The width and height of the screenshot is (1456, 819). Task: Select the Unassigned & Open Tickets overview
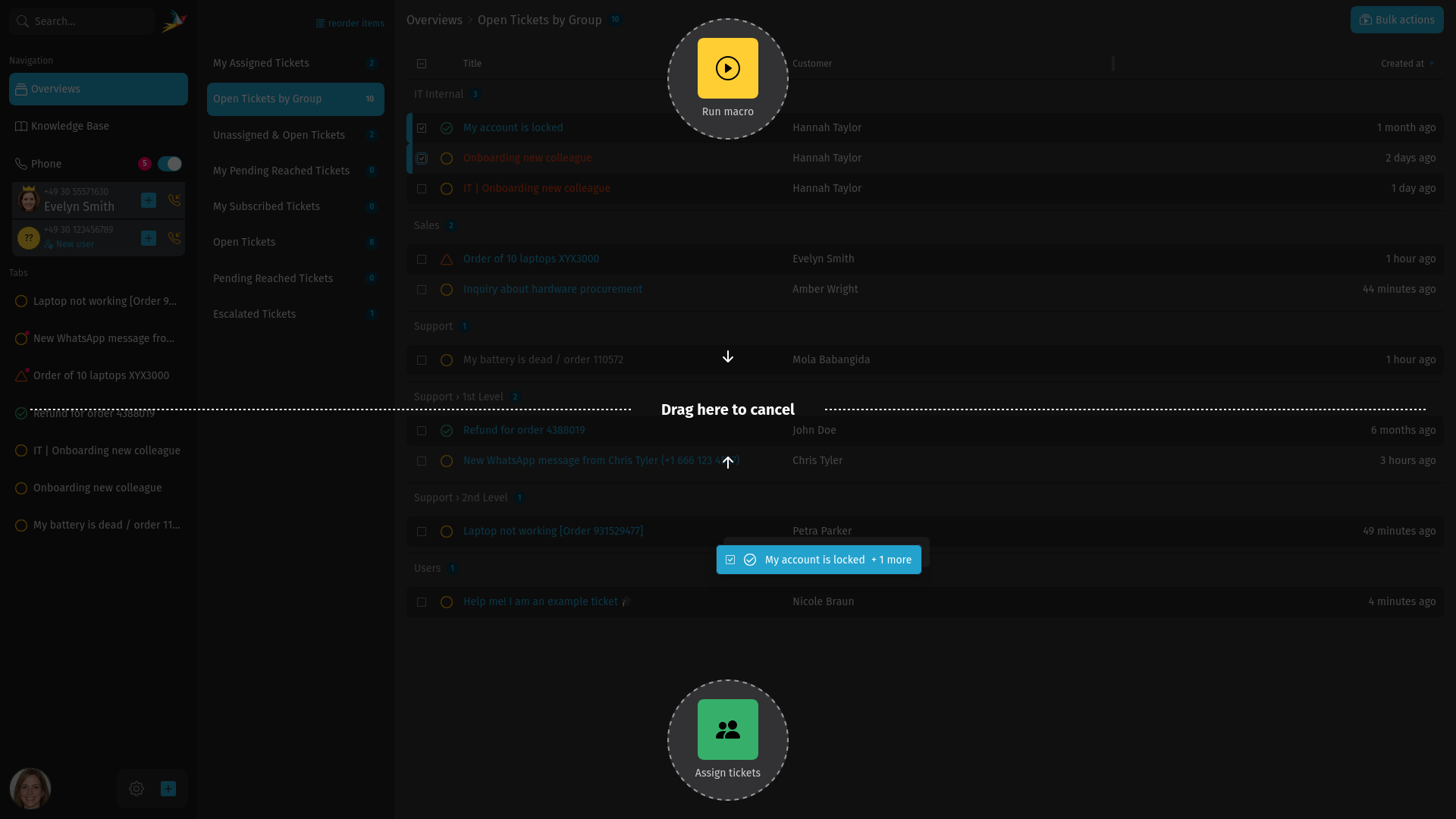[x=296, y=135]
